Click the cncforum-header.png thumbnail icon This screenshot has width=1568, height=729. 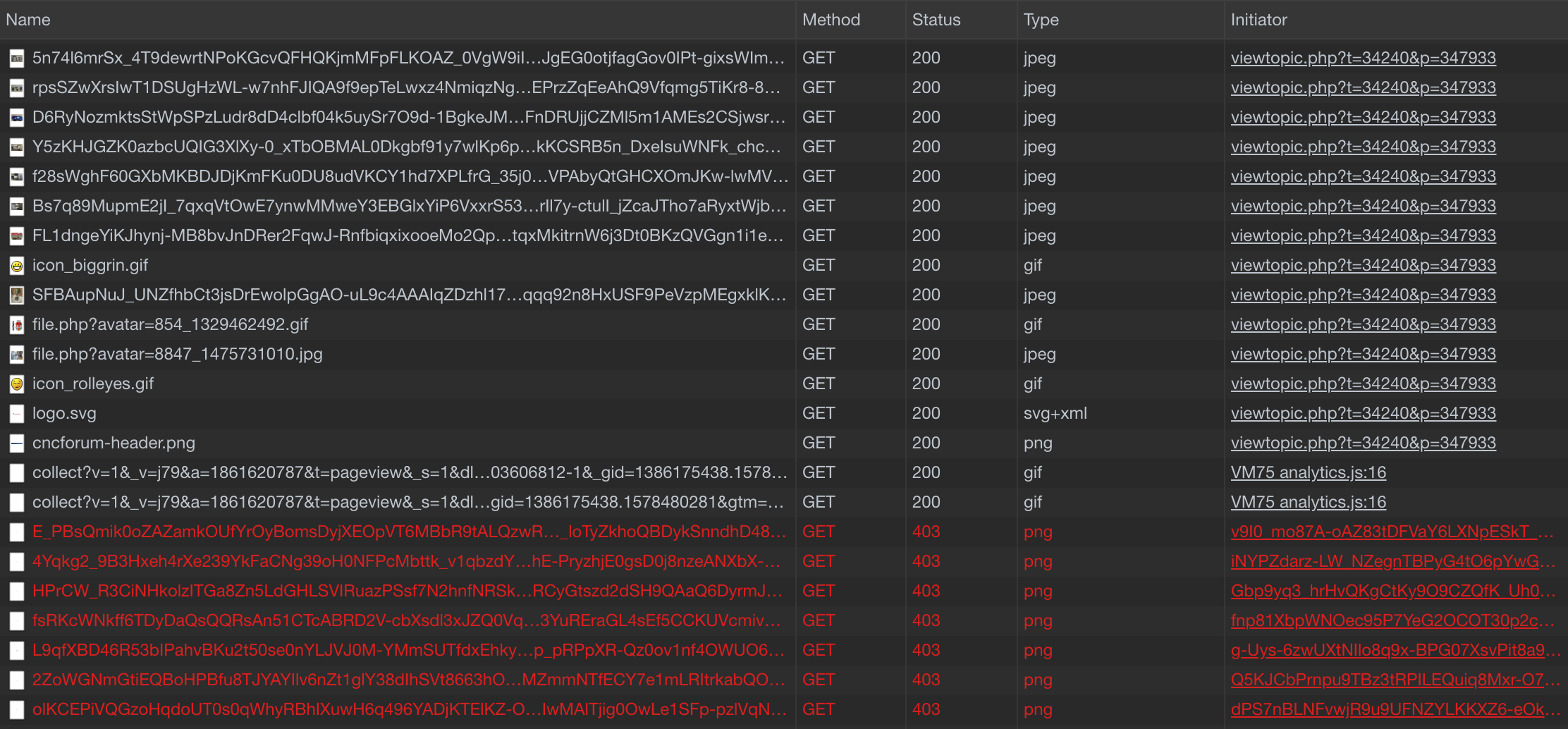tap(17, 443)
